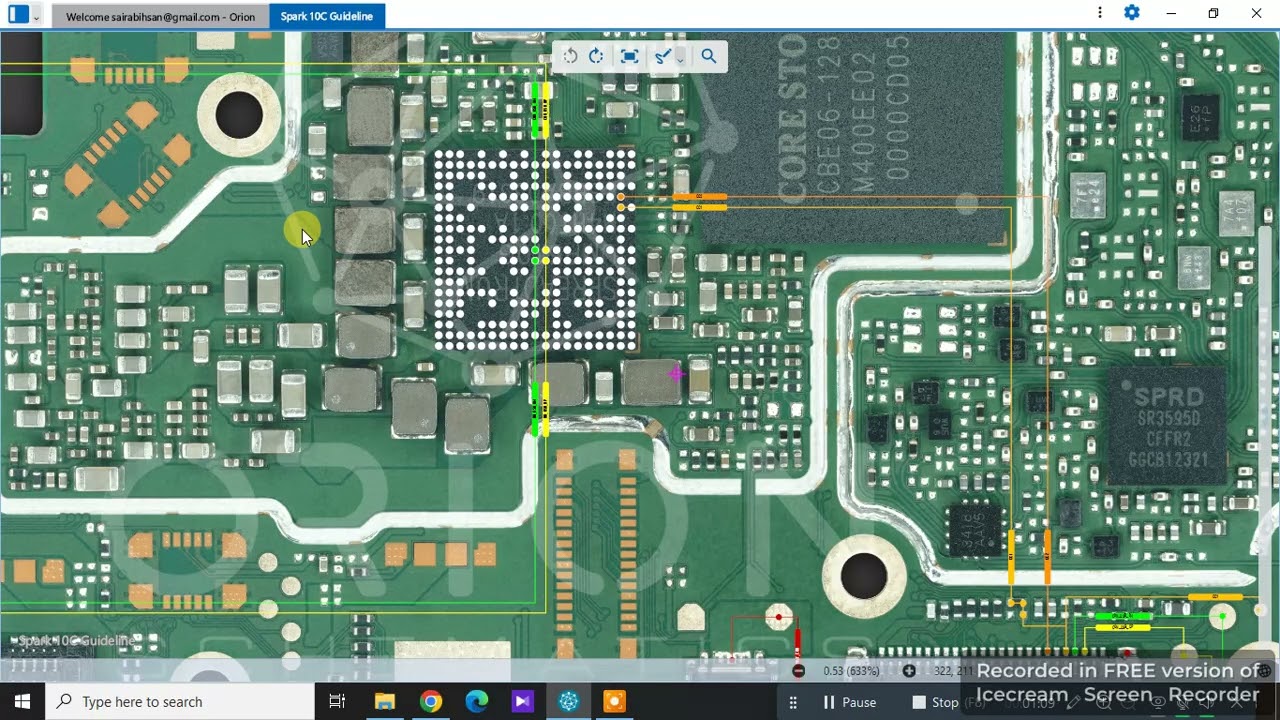Zoom in with the plus button
1280x720 pixels.
(x=909, y=671)
